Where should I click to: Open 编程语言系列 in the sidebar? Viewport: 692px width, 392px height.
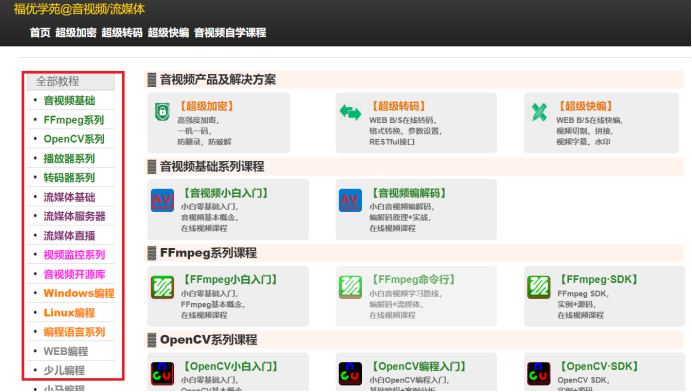tap(74, 332)
